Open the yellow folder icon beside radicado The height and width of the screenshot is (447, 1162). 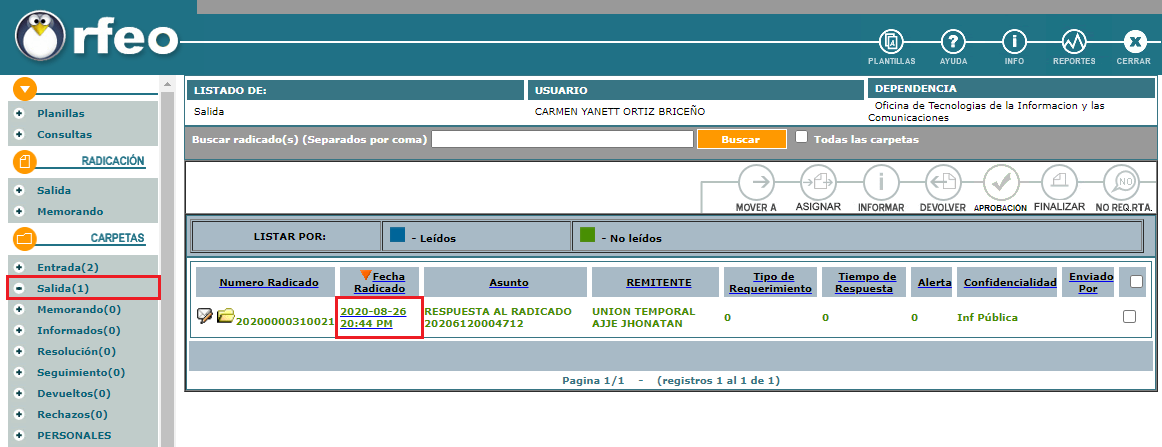pos(225,317)
